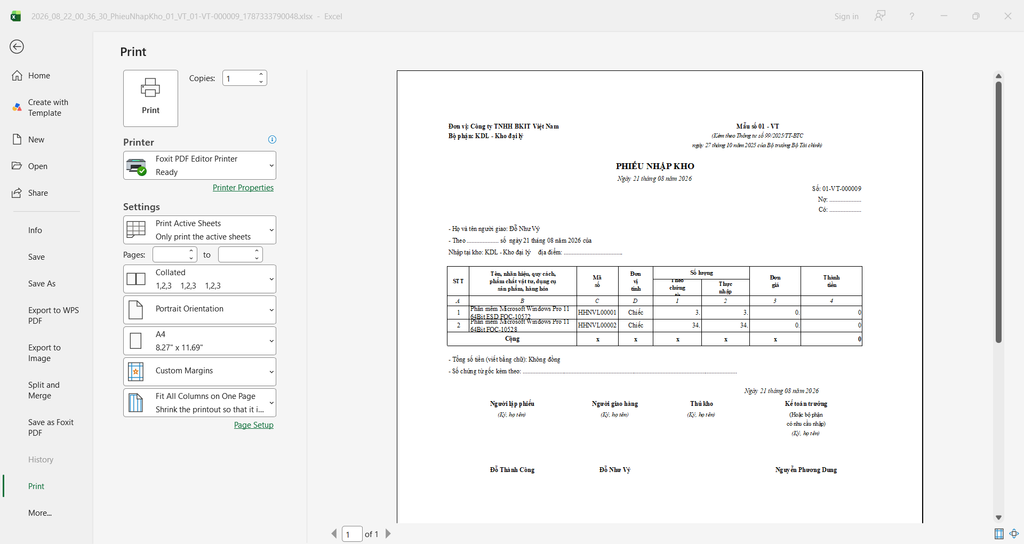Click the New document icon

point(17,140)
